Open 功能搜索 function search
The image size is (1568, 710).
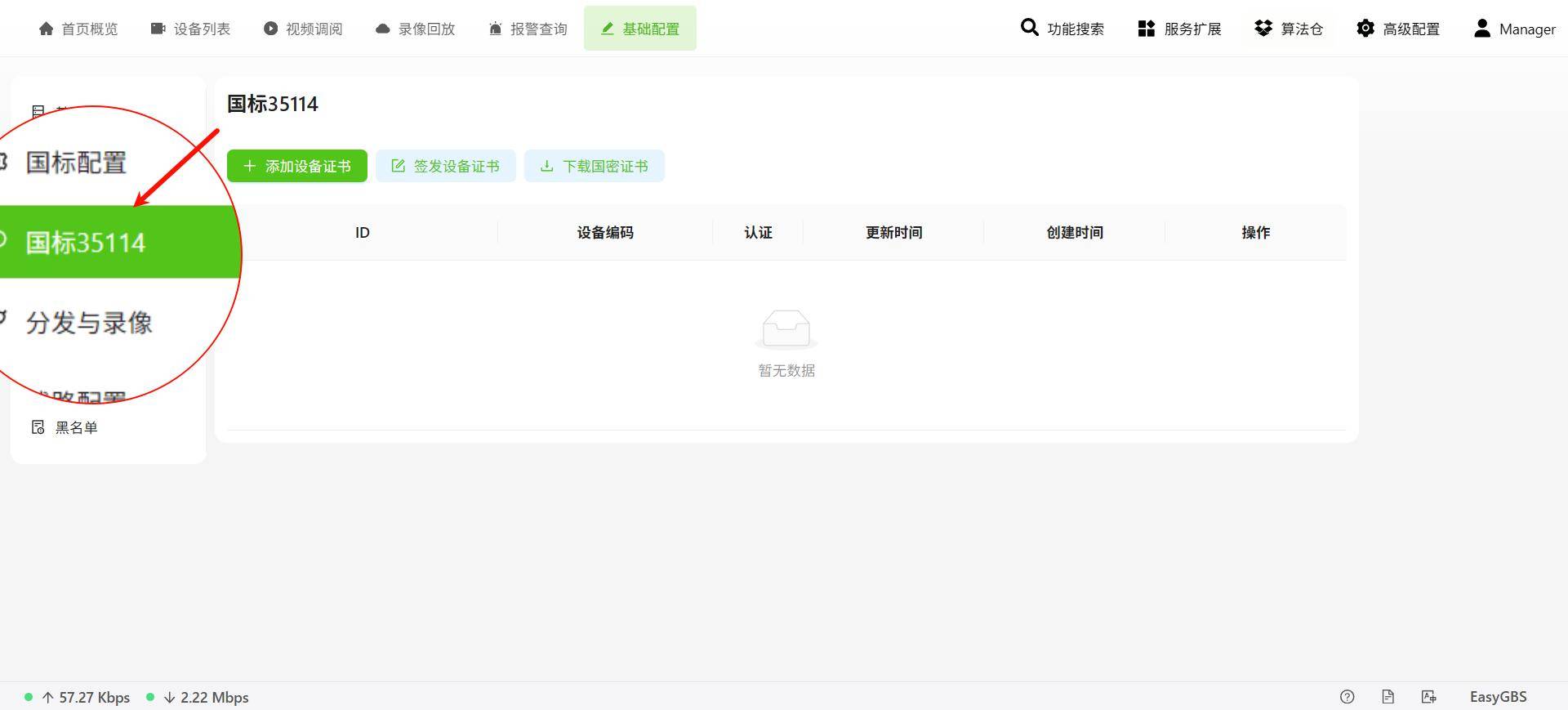(1062, 29)
